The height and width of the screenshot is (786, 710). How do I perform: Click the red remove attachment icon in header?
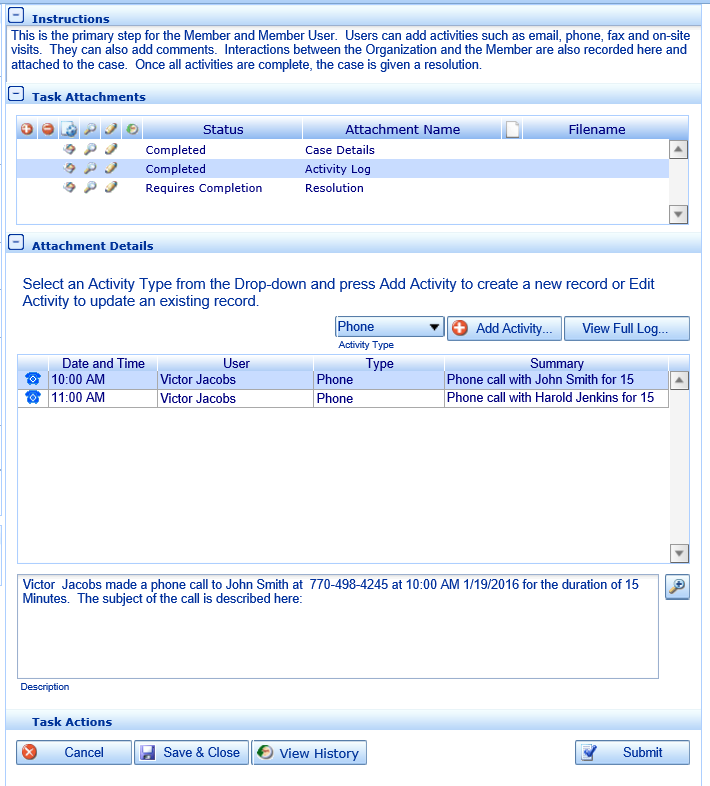pyautogui.click(x=47, y=129)
